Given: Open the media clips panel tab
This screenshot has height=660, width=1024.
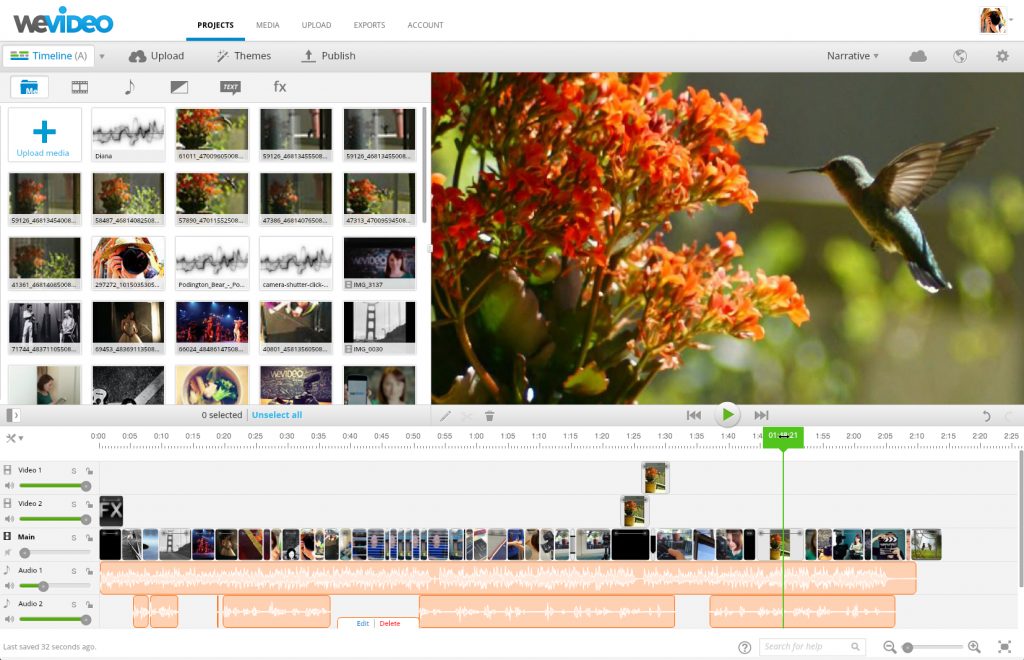Looking at the screenshot, I should [x=28, y=87].
